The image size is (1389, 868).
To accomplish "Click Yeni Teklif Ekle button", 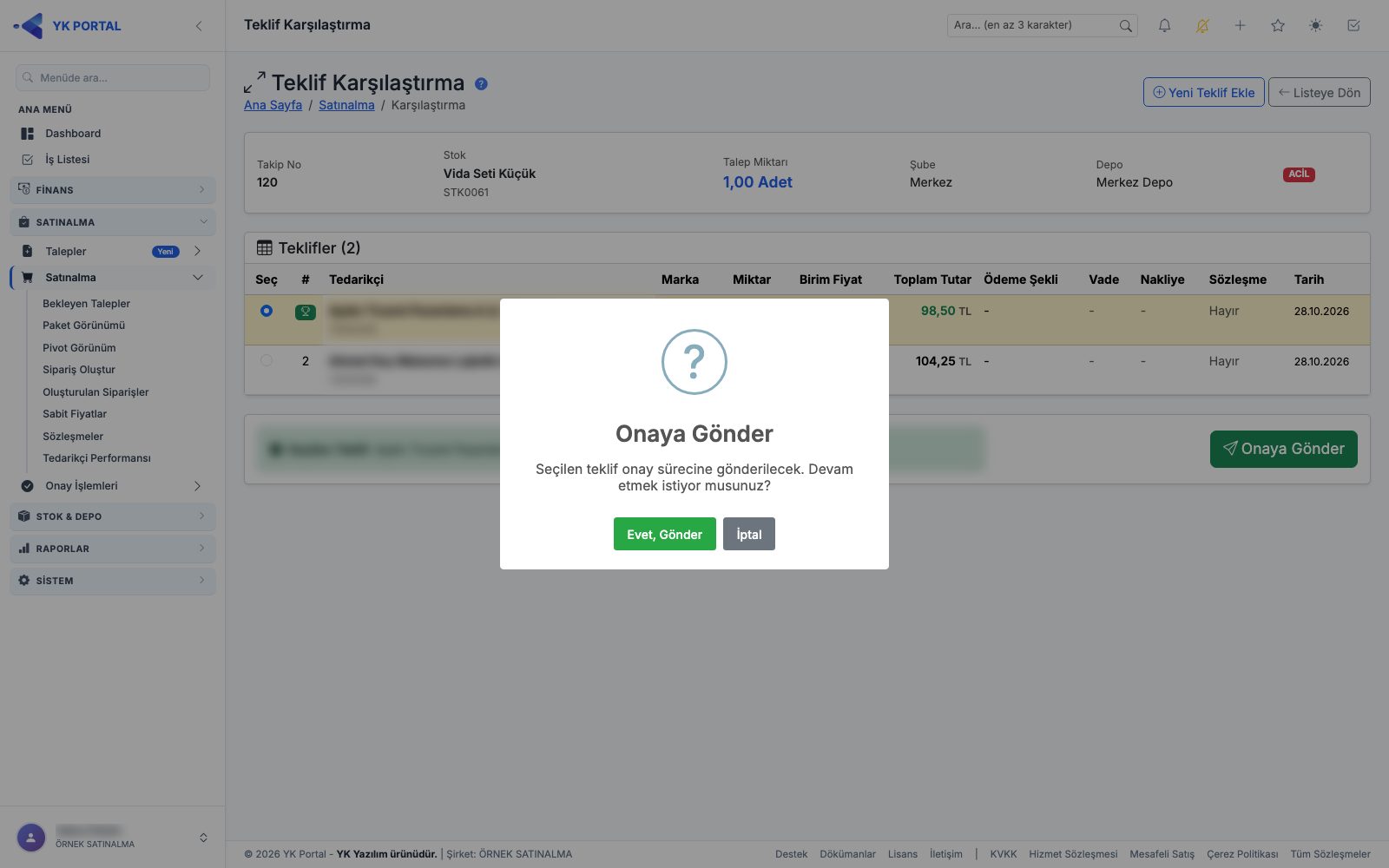I will click(1203, 92).
